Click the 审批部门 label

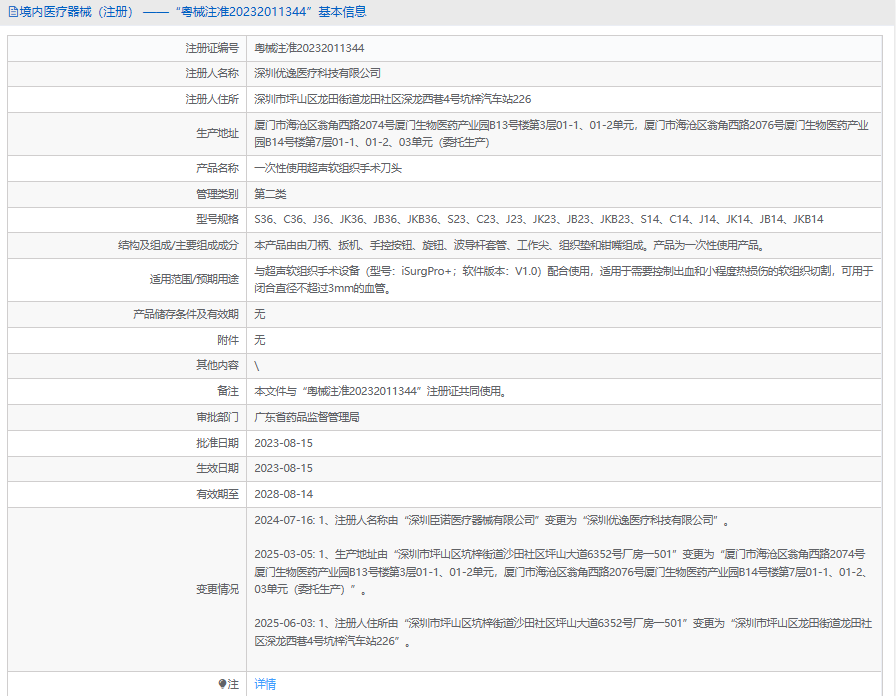click(217, 417)
